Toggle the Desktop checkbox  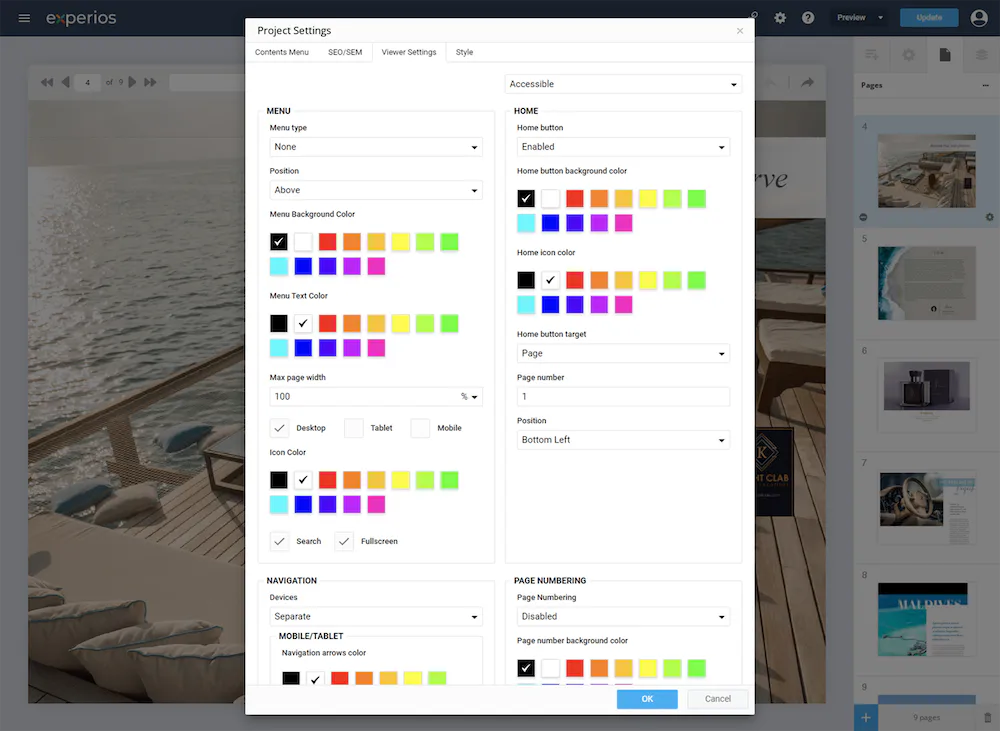pyautogui.click(x=279, y=428)
